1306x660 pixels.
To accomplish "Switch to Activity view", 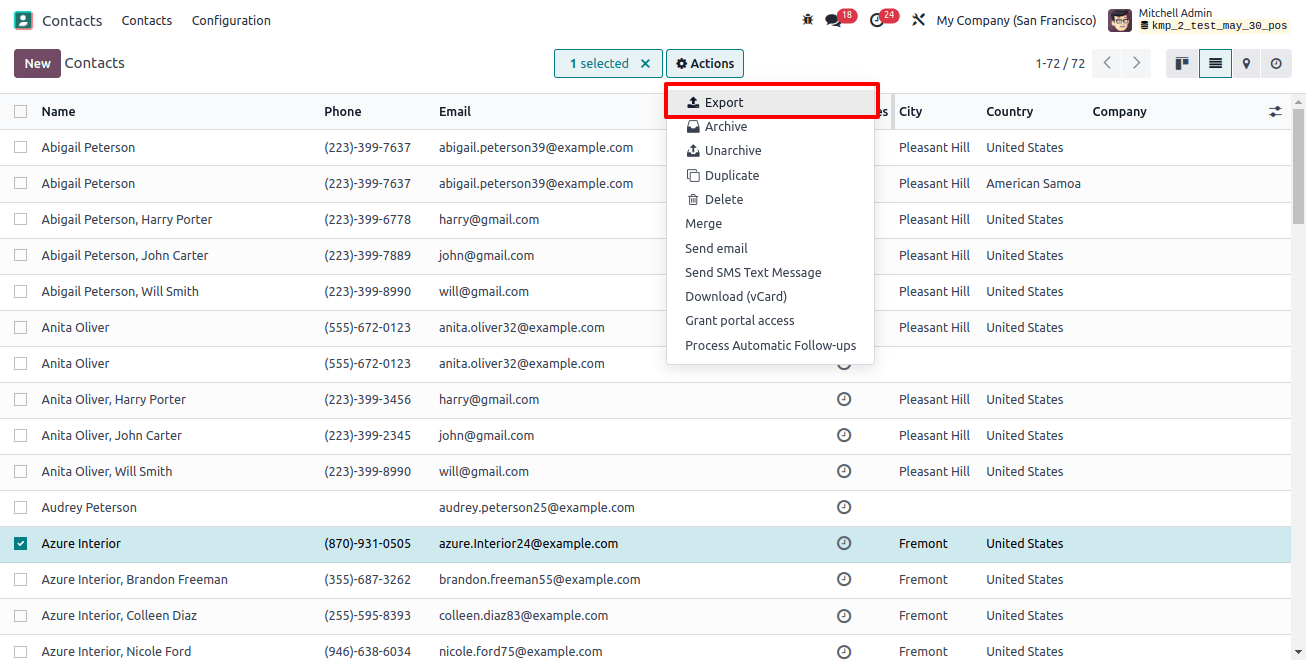I will pyautogui.click(x=1277, y=63).
